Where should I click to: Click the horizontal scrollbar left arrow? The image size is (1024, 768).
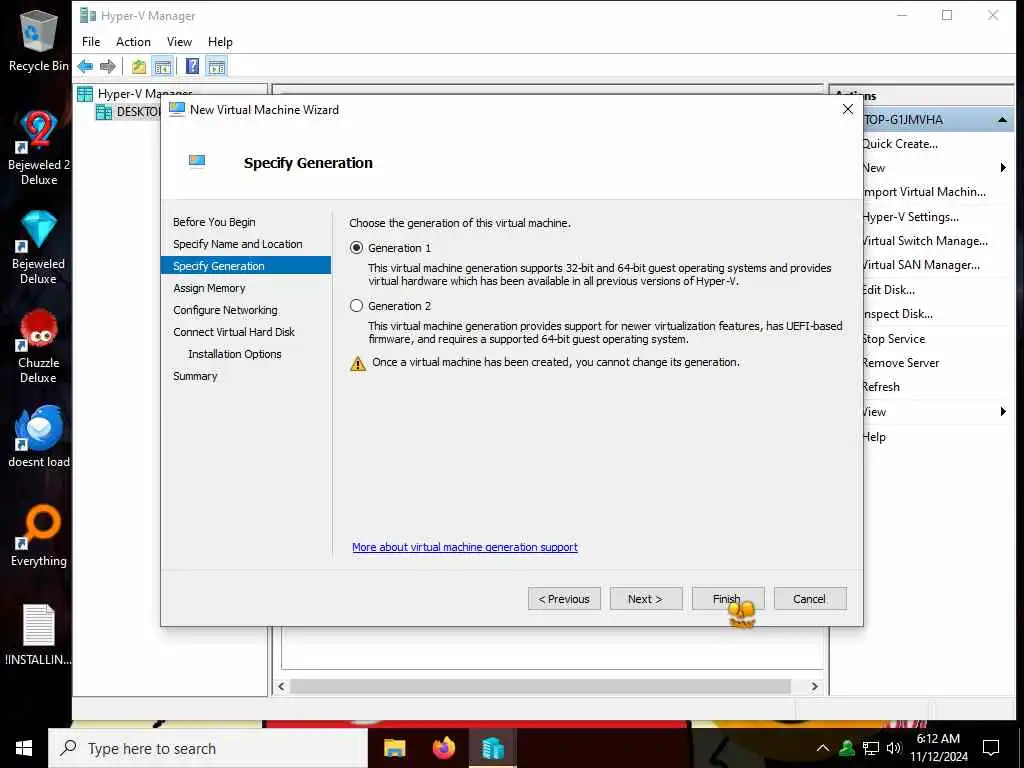[x=281, y=686]
